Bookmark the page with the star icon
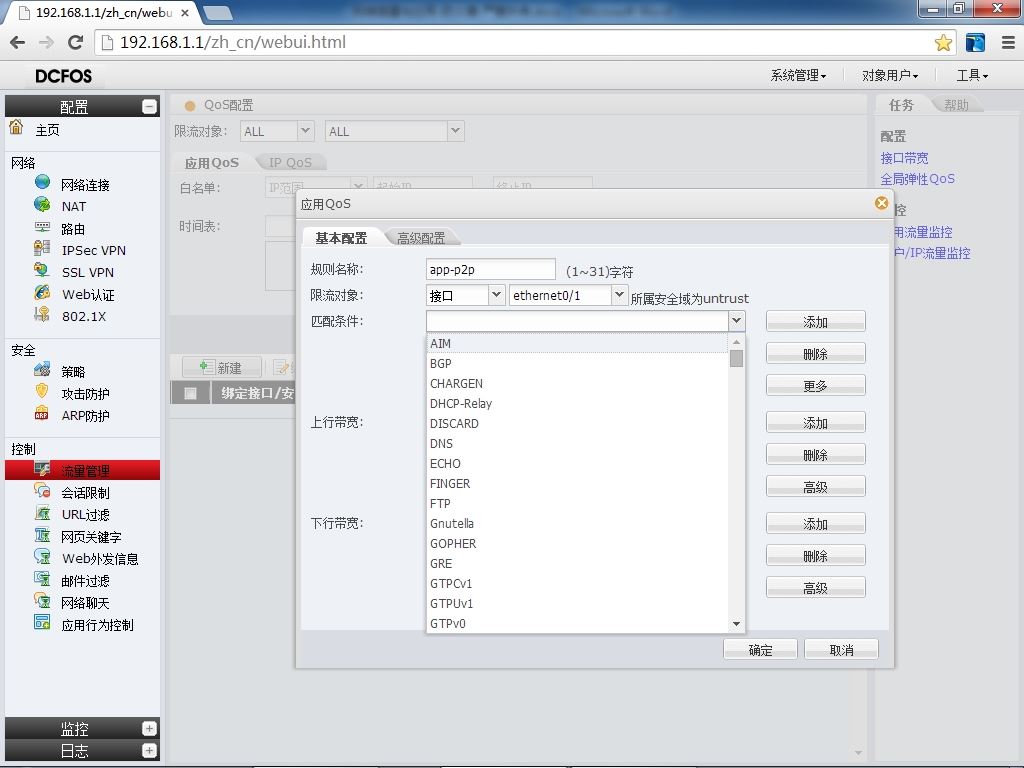The image size is (1024, 768). (x=943, y=43)
